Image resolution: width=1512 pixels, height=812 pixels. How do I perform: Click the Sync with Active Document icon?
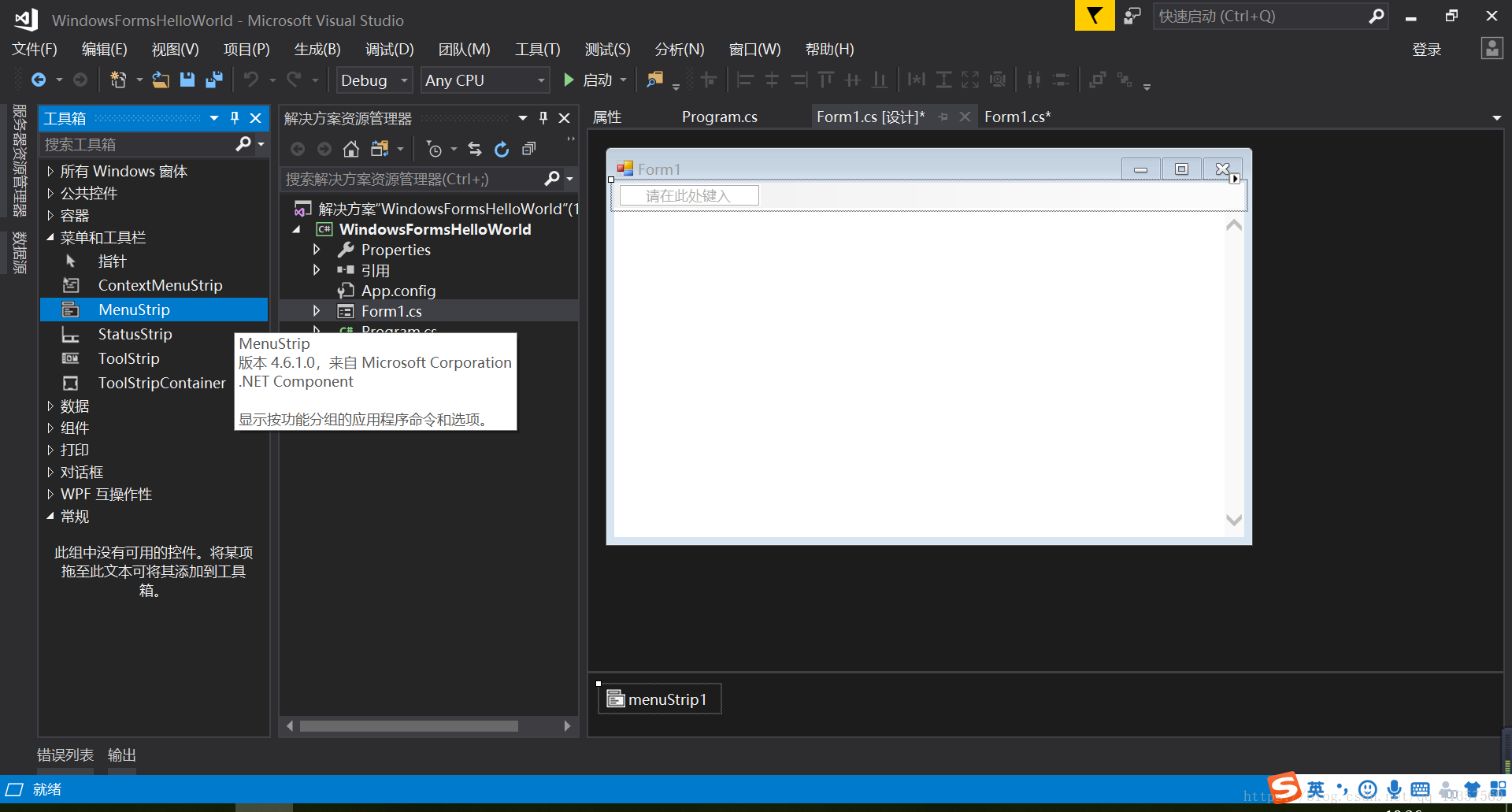click(475, 149)
